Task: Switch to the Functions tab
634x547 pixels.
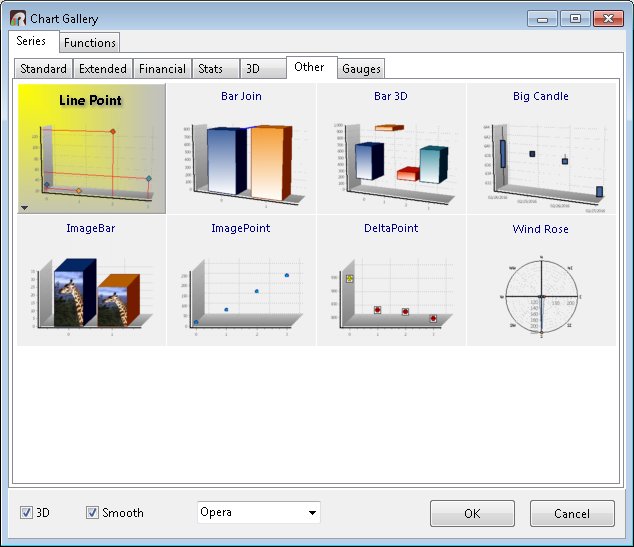Action: coord(90,42)
